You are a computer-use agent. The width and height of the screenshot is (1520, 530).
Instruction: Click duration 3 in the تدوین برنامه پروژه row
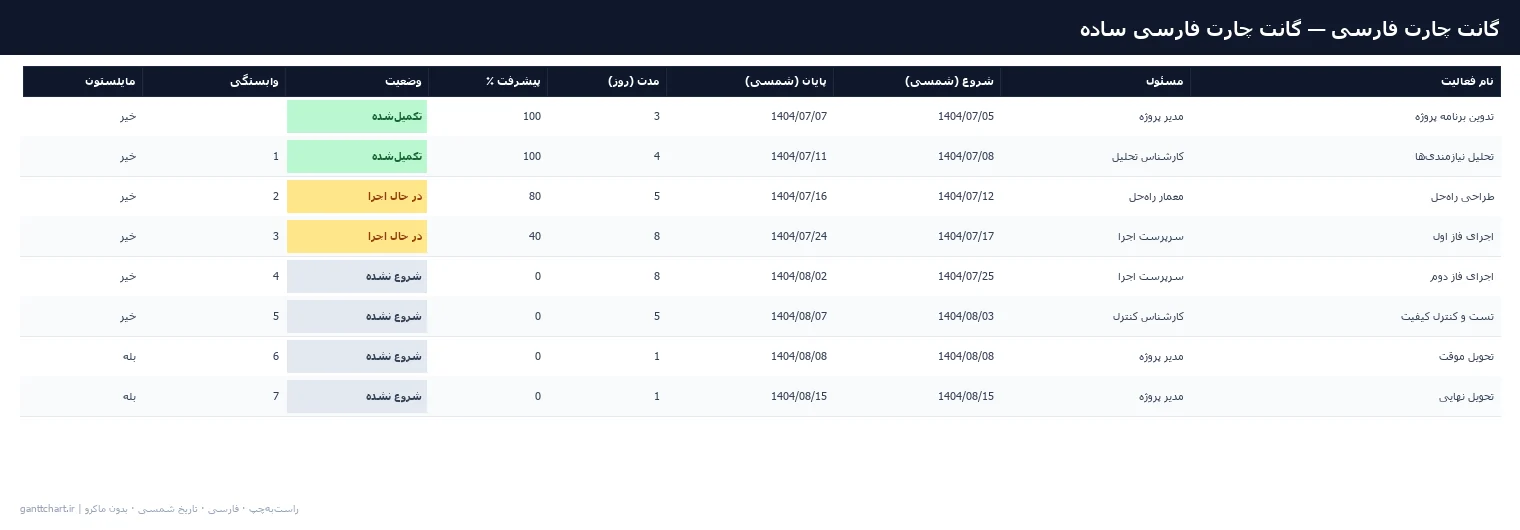pyautogui.click(x=657, y=117)
